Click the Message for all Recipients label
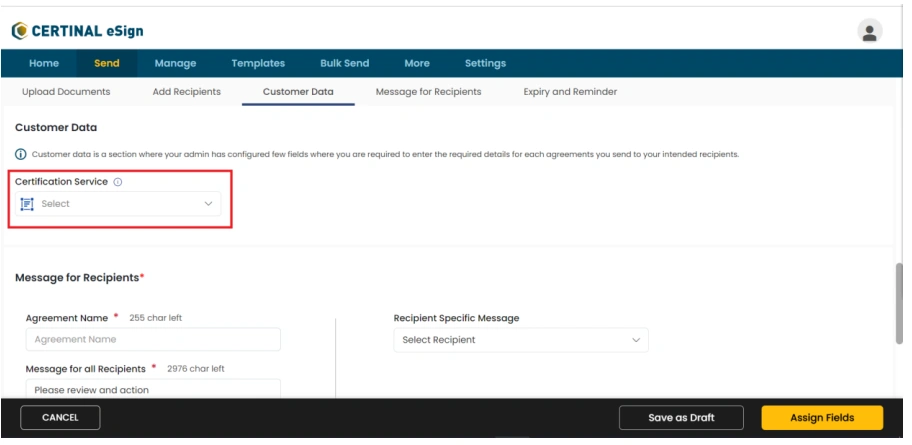 click(86, 369)
